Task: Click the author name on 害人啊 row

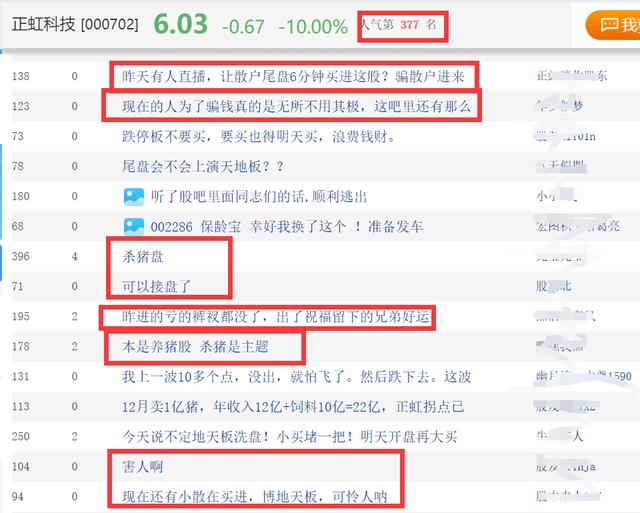Action: click(x=566, y=466)
